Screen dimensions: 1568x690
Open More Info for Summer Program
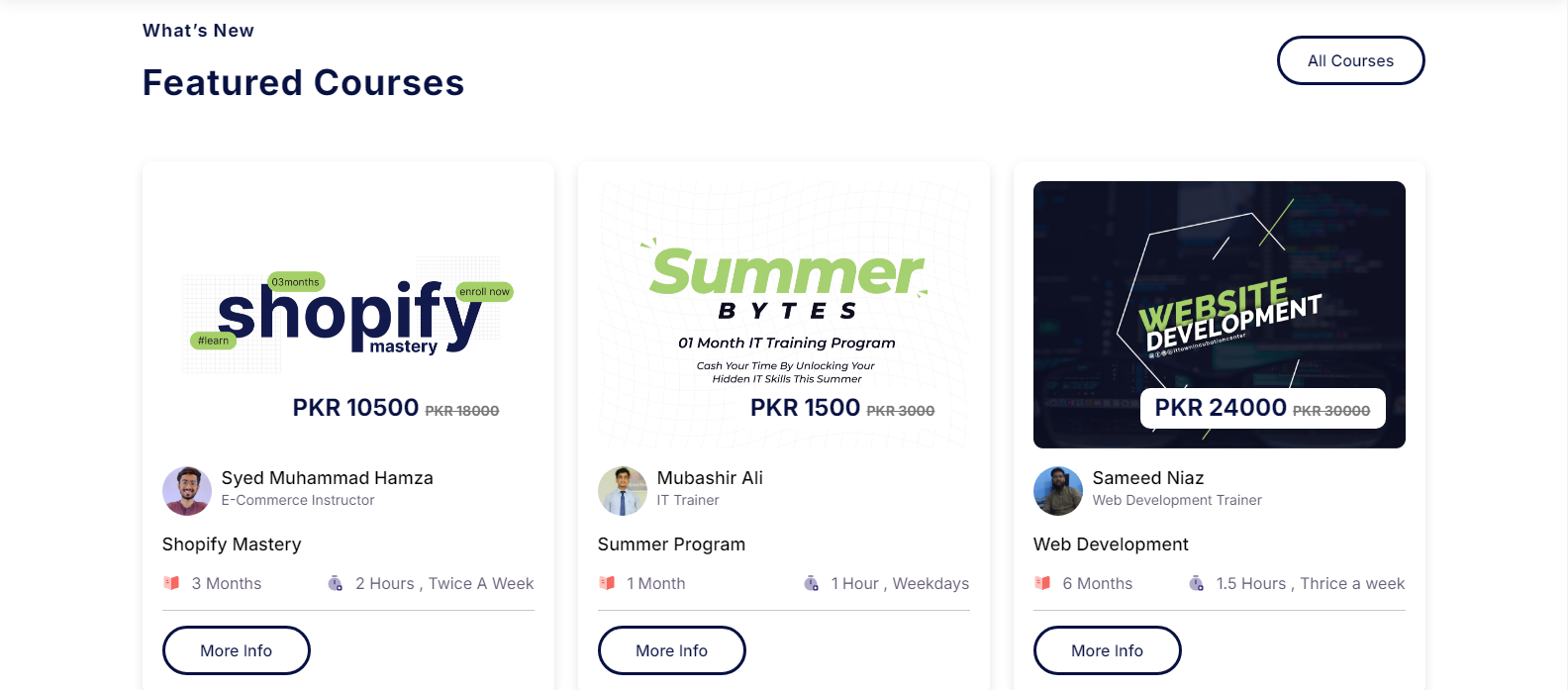point(671,650)
